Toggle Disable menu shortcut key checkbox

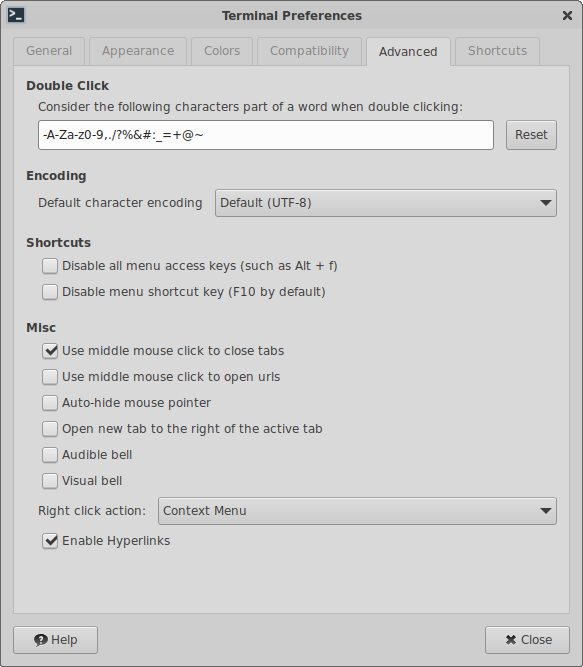[x=50, y=292]
